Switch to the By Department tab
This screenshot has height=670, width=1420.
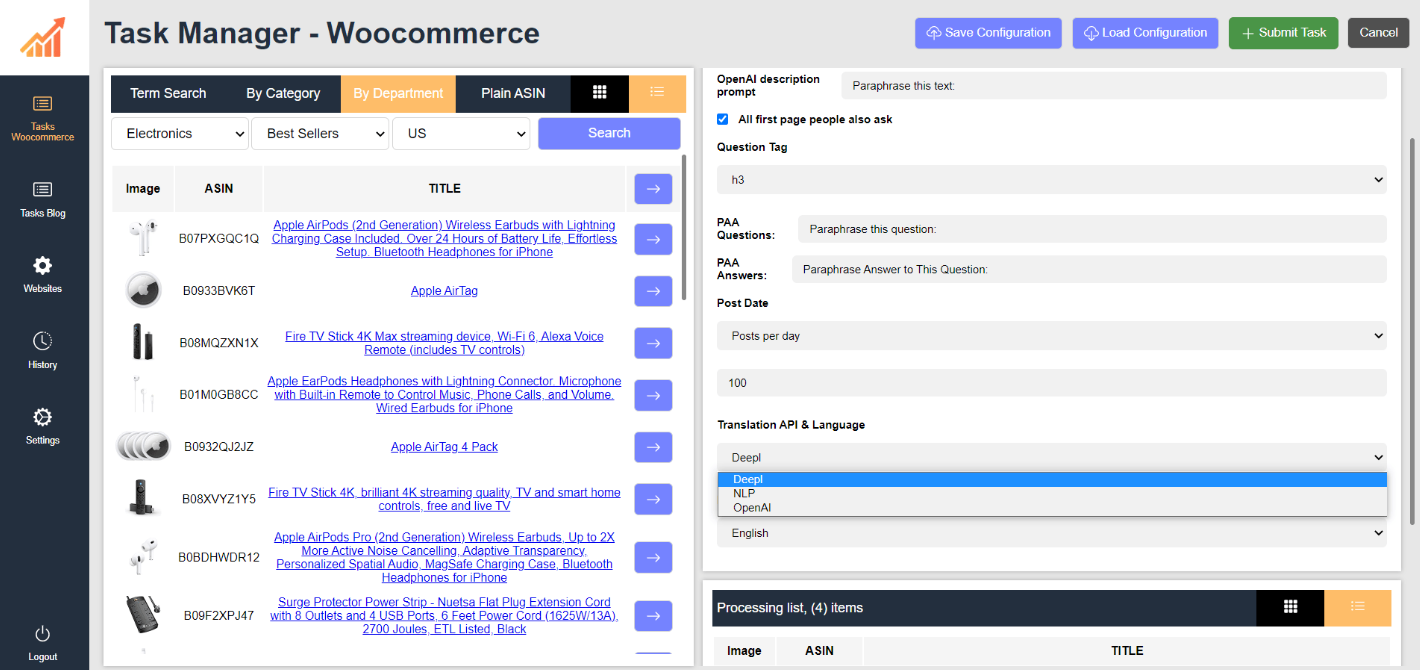pyautogui.click(x=398, y=93)
